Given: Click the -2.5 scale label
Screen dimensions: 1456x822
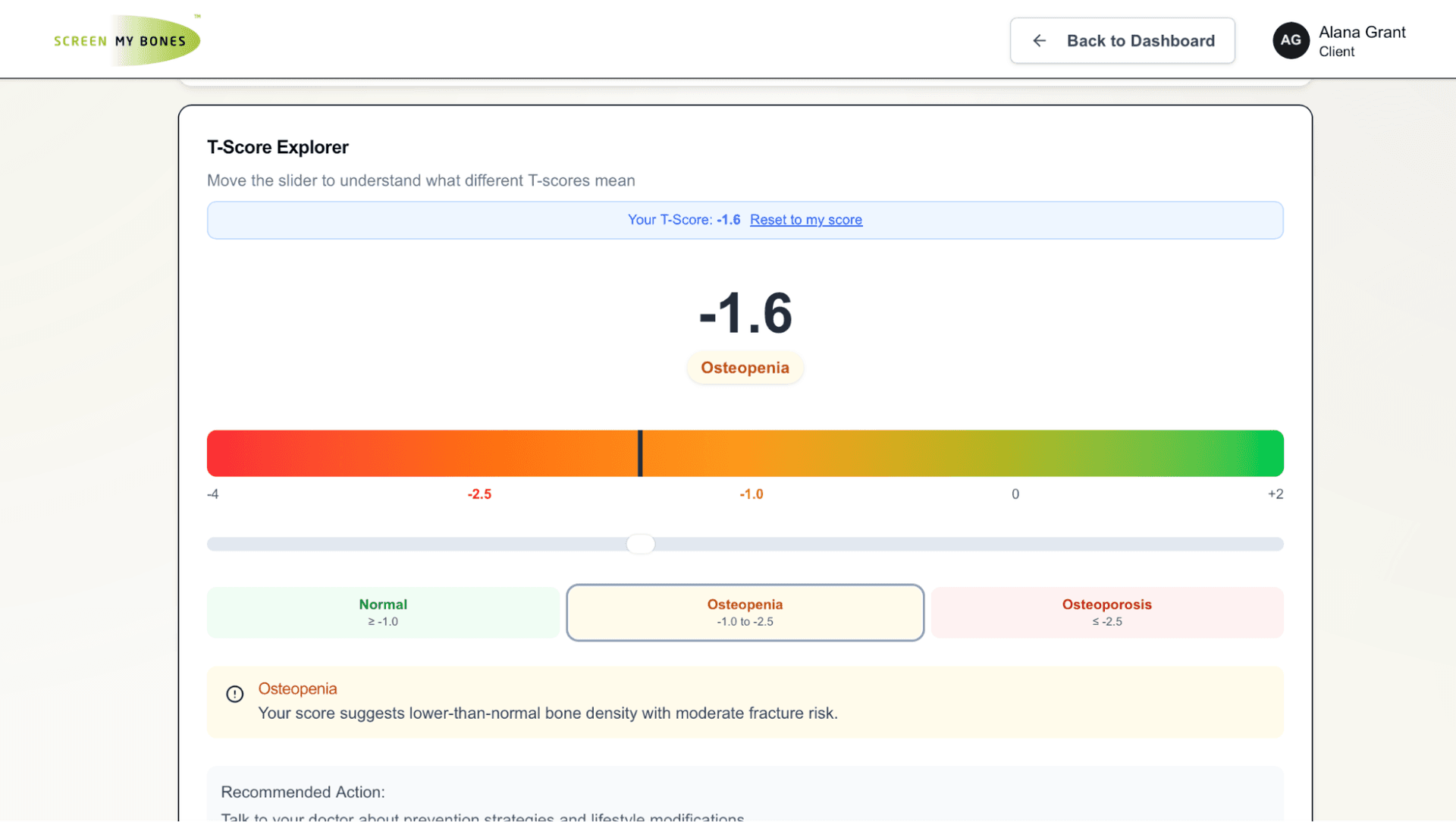Looking at the screenshot, I should (x=479, y=494).
